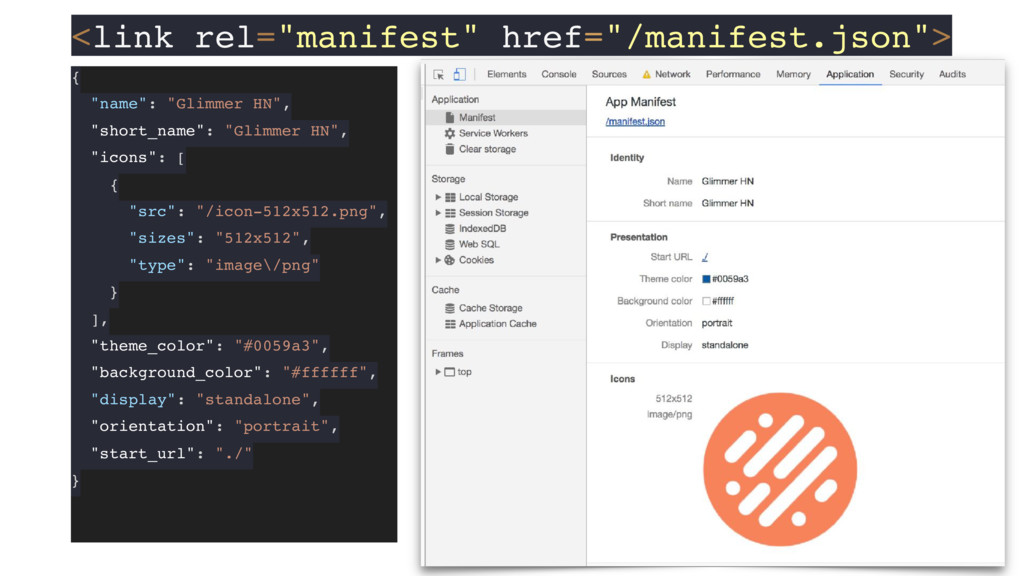
Task: Click the standalone display value
Action: [x=725, y=345]
